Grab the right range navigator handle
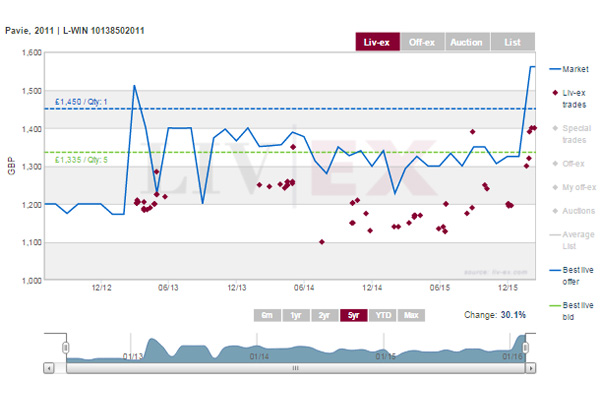The height and width of the screenshot is (400, 600). tap(525, 348)
